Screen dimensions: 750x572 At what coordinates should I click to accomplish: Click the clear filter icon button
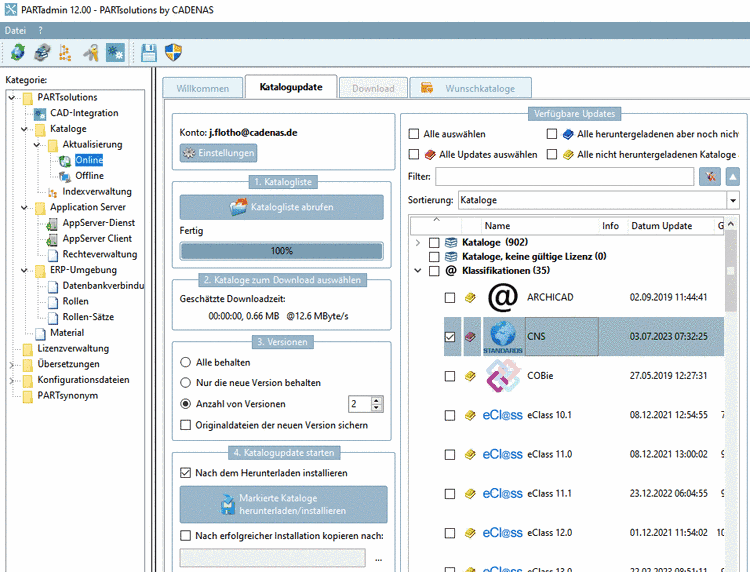pos(710,176)
